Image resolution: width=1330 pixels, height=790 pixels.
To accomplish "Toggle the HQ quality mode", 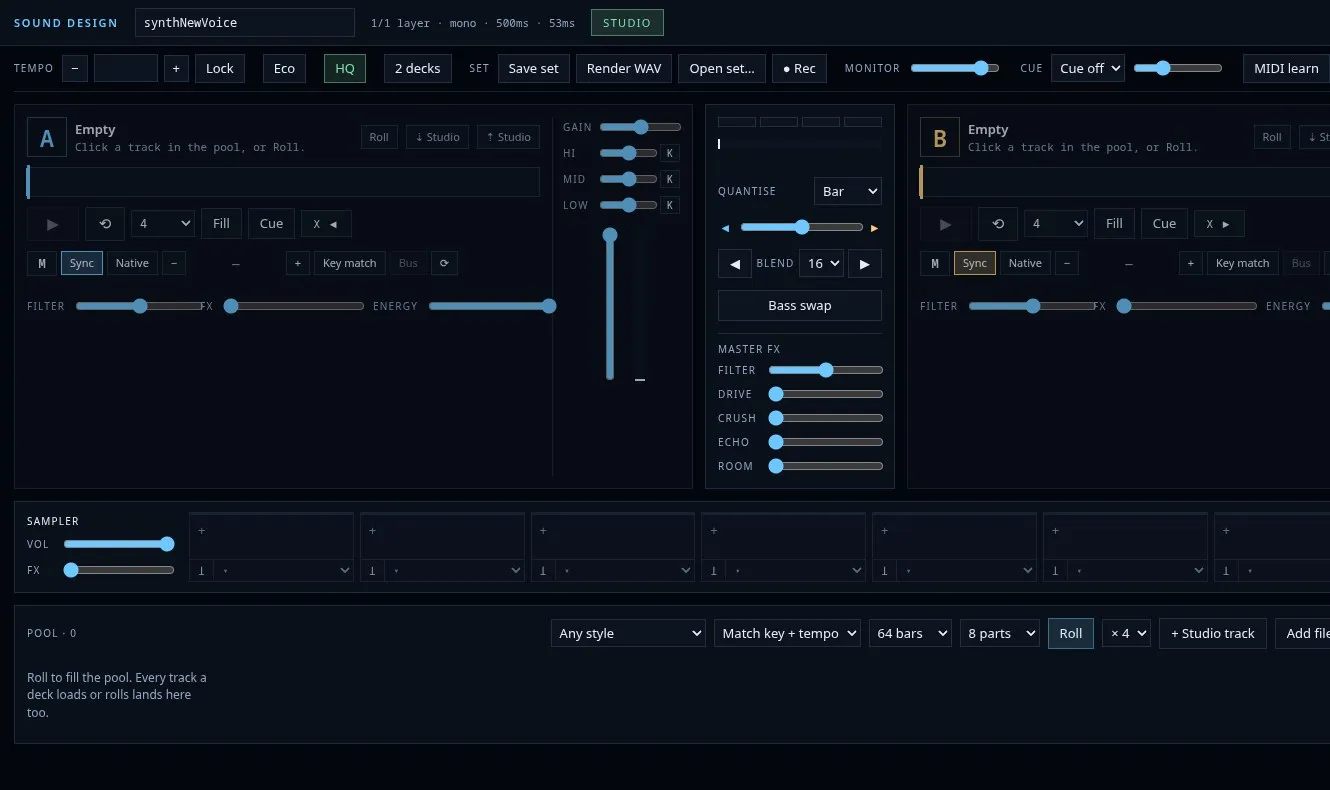I will tap(345, 68).
